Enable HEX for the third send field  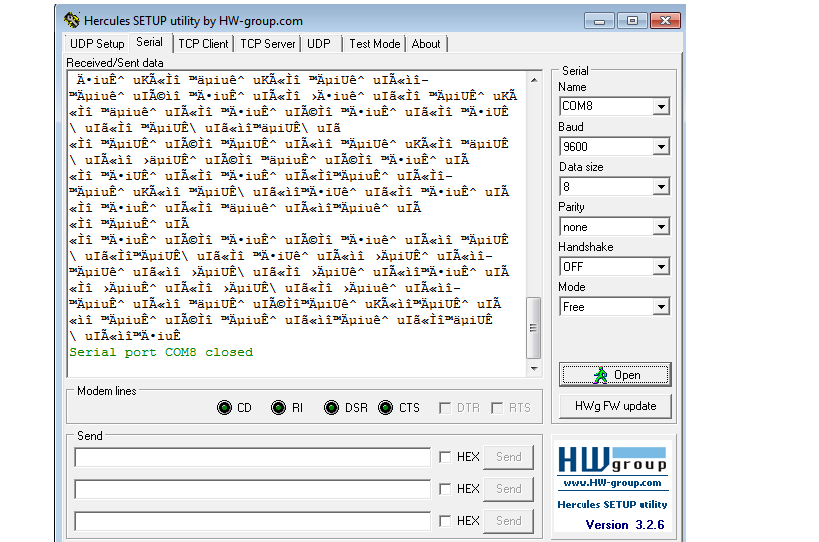445,521
